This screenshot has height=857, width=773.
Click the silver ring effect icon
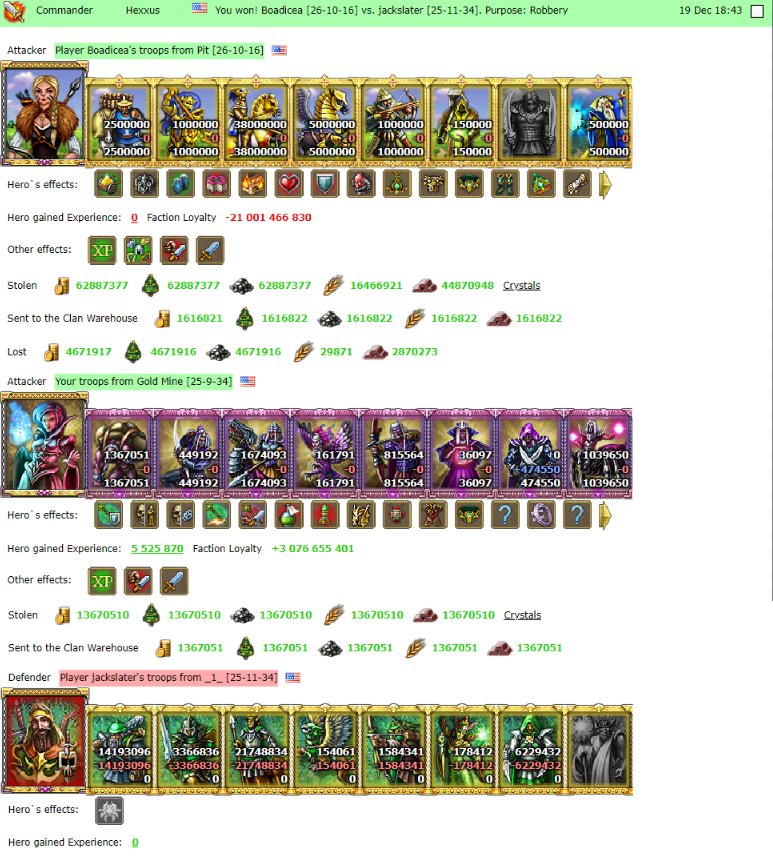[x=541, y=515]
